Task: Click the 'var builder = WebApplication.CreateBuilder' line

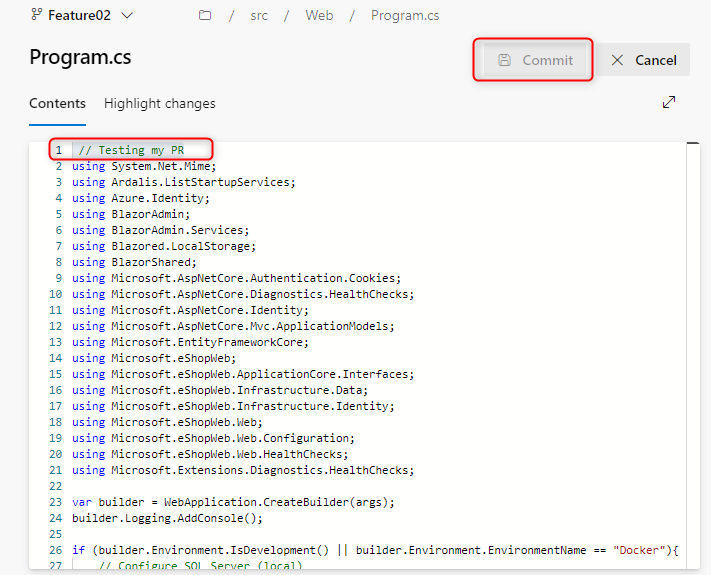Action: click(234, 502)
